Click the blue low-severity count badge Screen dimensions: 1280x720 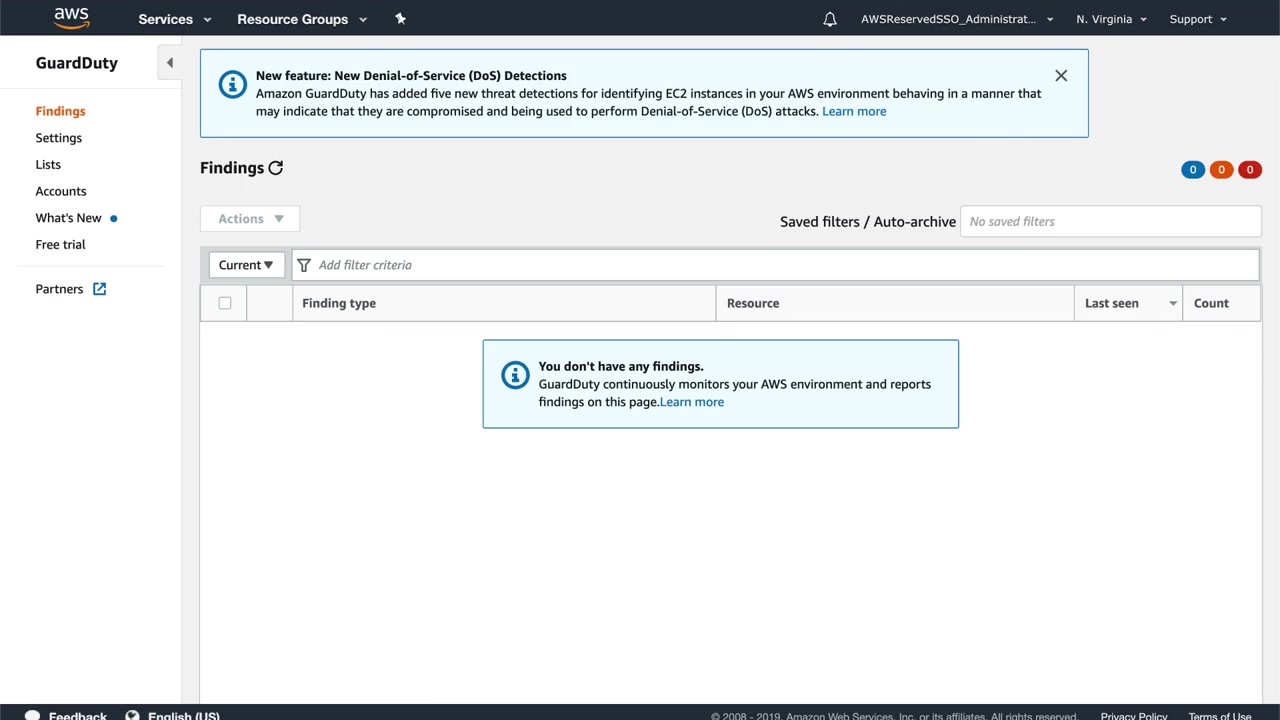click(x=1193, y=170)
